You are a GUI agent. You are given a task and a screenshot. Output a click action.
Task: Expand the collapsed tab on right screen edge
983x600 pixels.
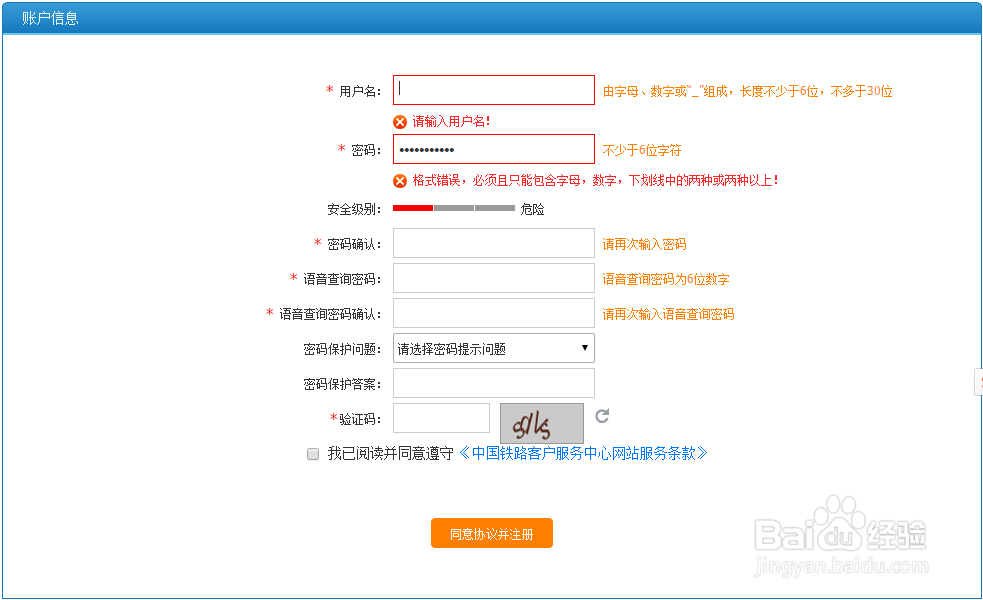(978, 382)
